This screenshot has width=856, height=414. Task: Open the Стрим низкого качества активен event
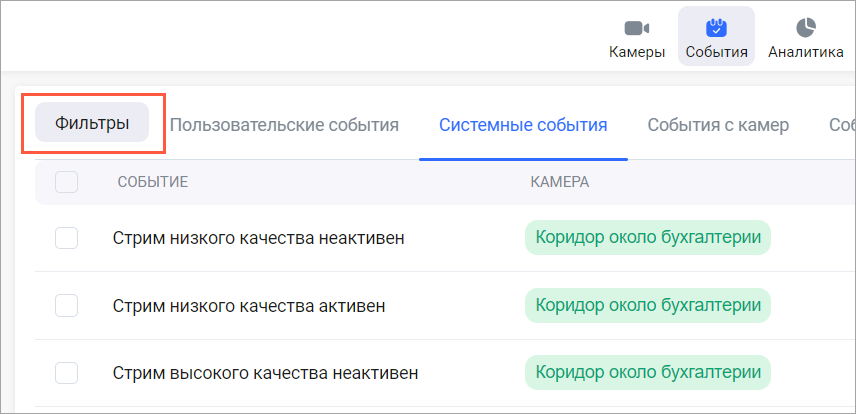pos(249,305)
